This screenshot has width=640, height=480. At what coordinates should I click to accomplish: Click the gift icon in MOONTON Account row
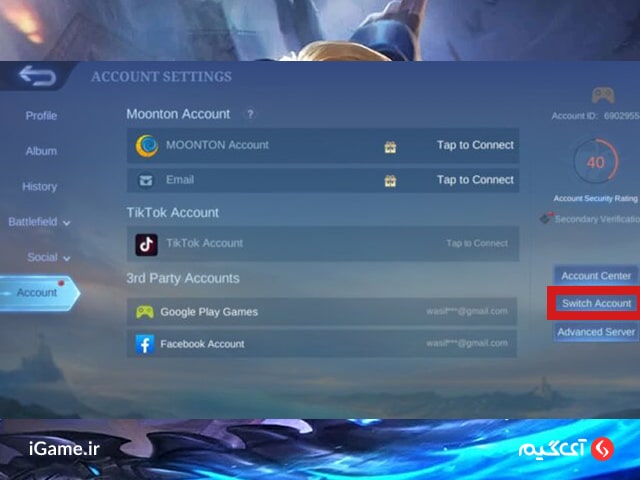click(x=390, y=147)
